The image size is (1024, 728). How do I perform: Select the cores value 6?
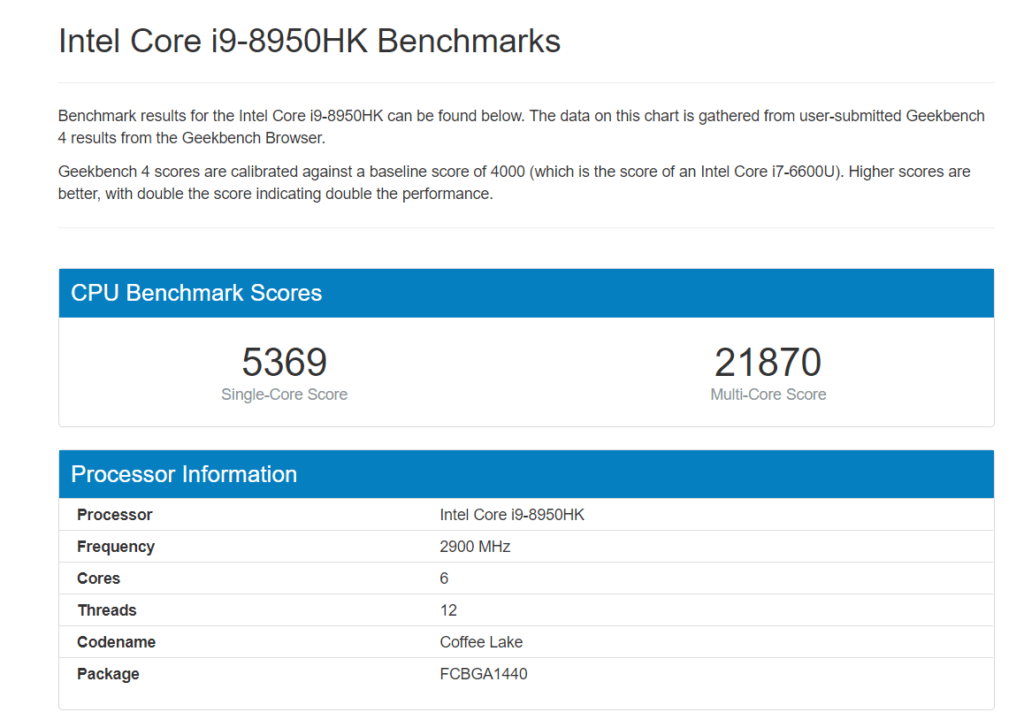pyautogui.click(x=444, y=579)
